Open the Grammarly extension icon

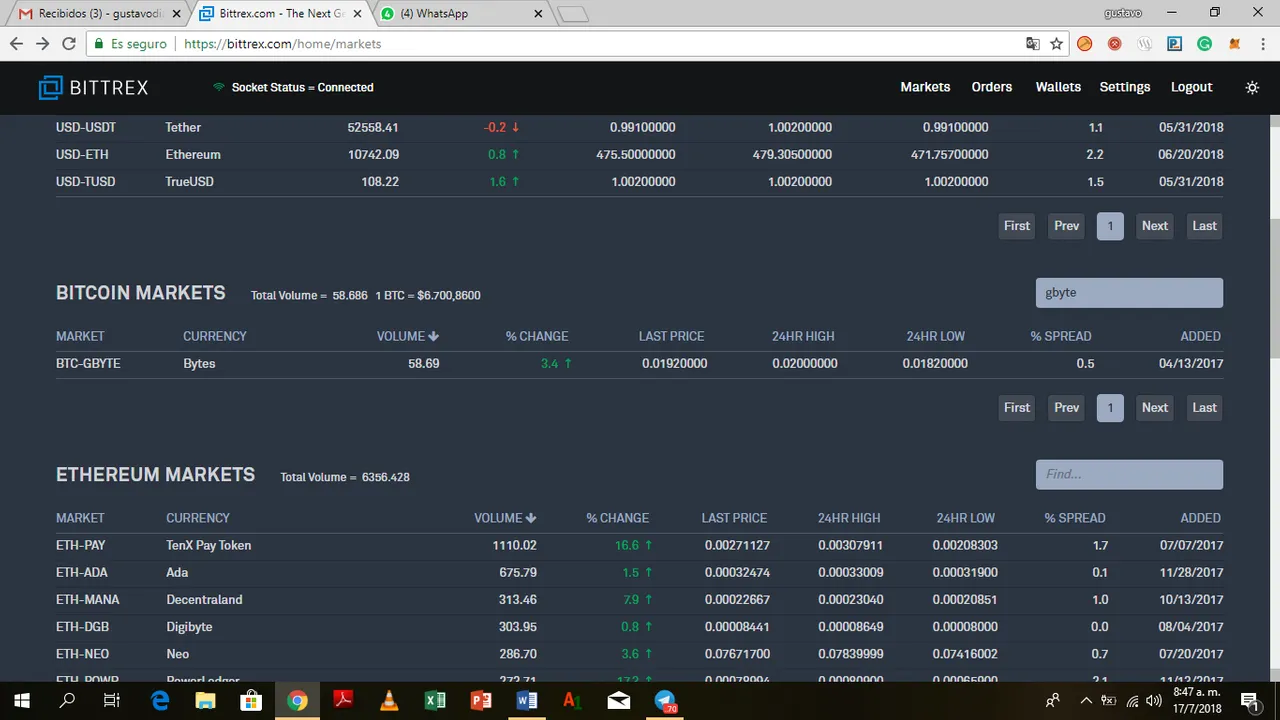pyautogui.click(x=1205, y=44)
